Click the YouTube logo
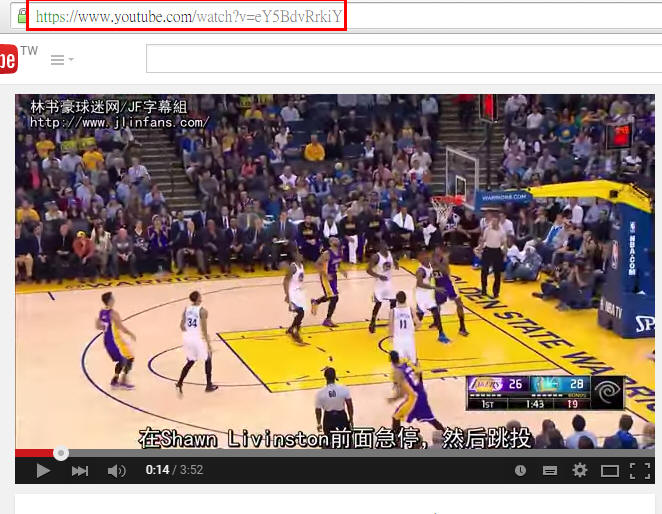The height and width of the screenshot is (514, 662). (x=8, y=59)
